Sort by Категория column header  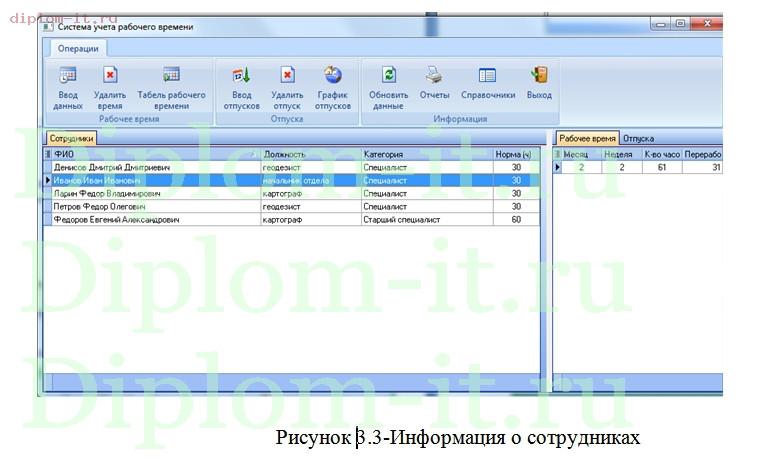click(x=427, y=154)
